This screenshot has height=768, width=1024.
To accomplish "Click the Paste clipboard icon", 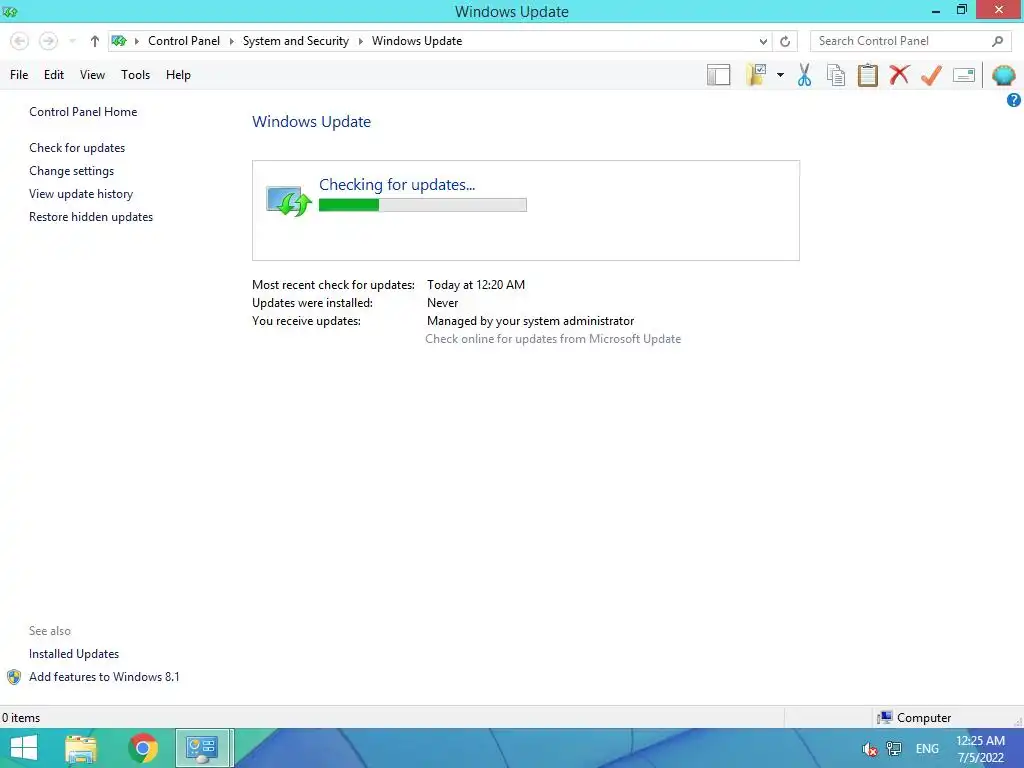I will click(868, 75).
